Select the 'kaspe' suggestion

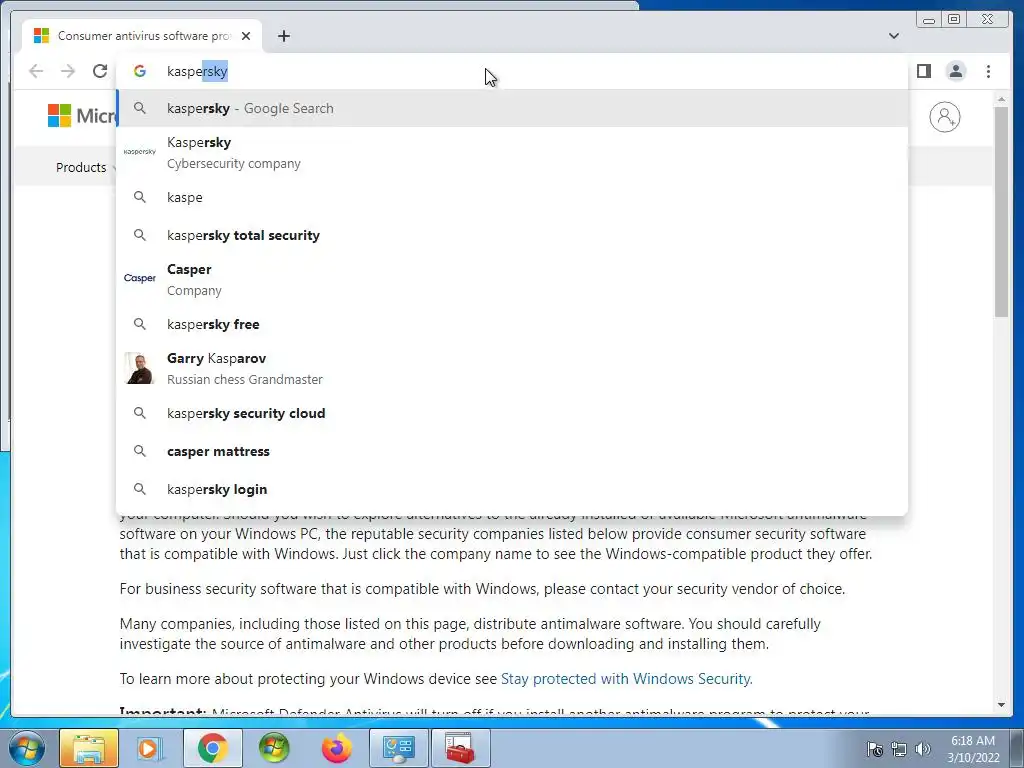coord(512,197)
